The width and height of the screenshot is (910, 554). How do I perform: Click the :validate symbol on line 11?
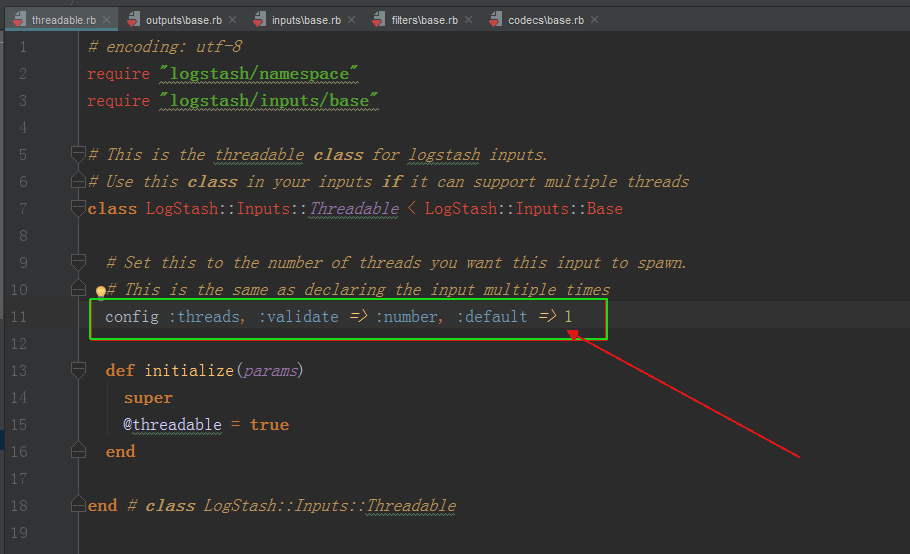298,317
